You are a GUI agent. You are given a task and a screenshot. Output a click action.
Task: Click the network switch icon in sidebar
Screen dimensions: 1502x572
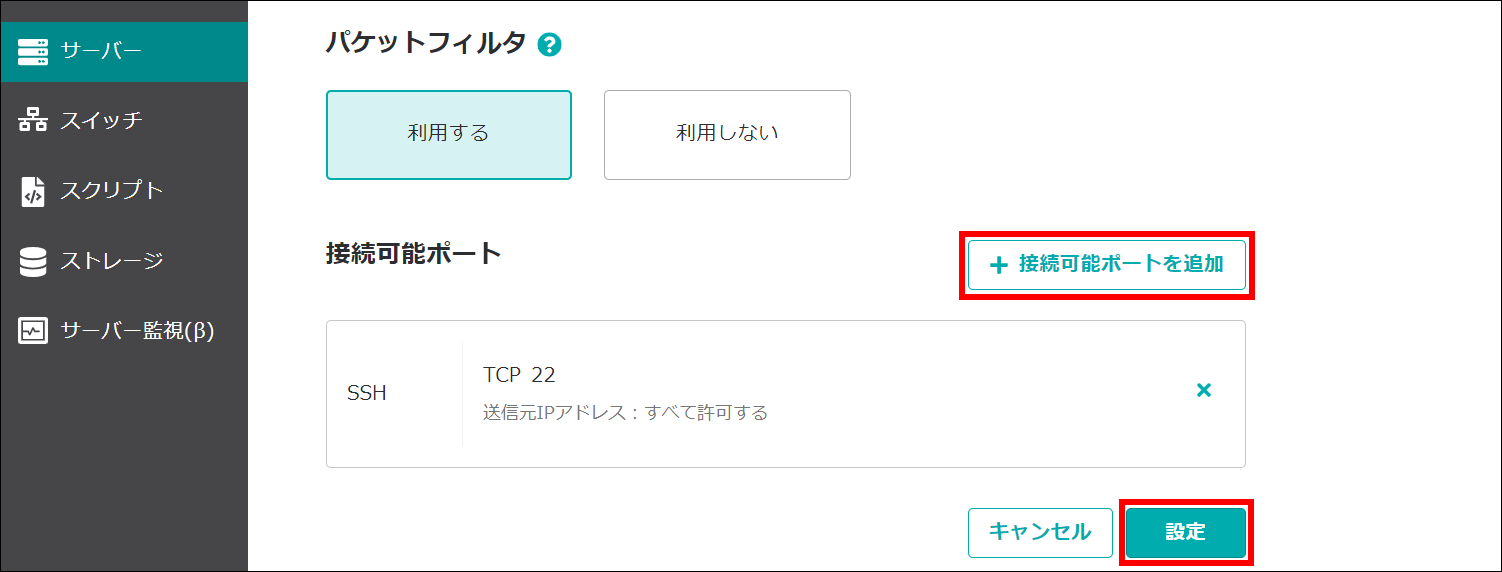point(33,121)
